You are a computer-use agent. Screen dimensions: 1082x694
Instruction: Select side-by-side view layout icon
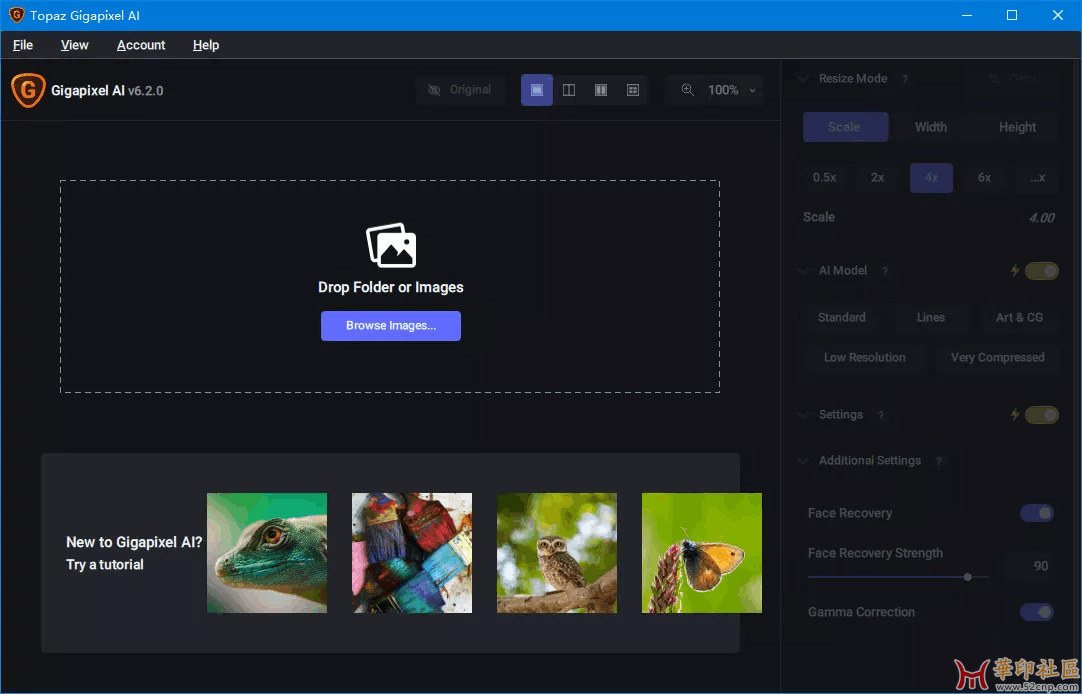click(x=601, y=90)
